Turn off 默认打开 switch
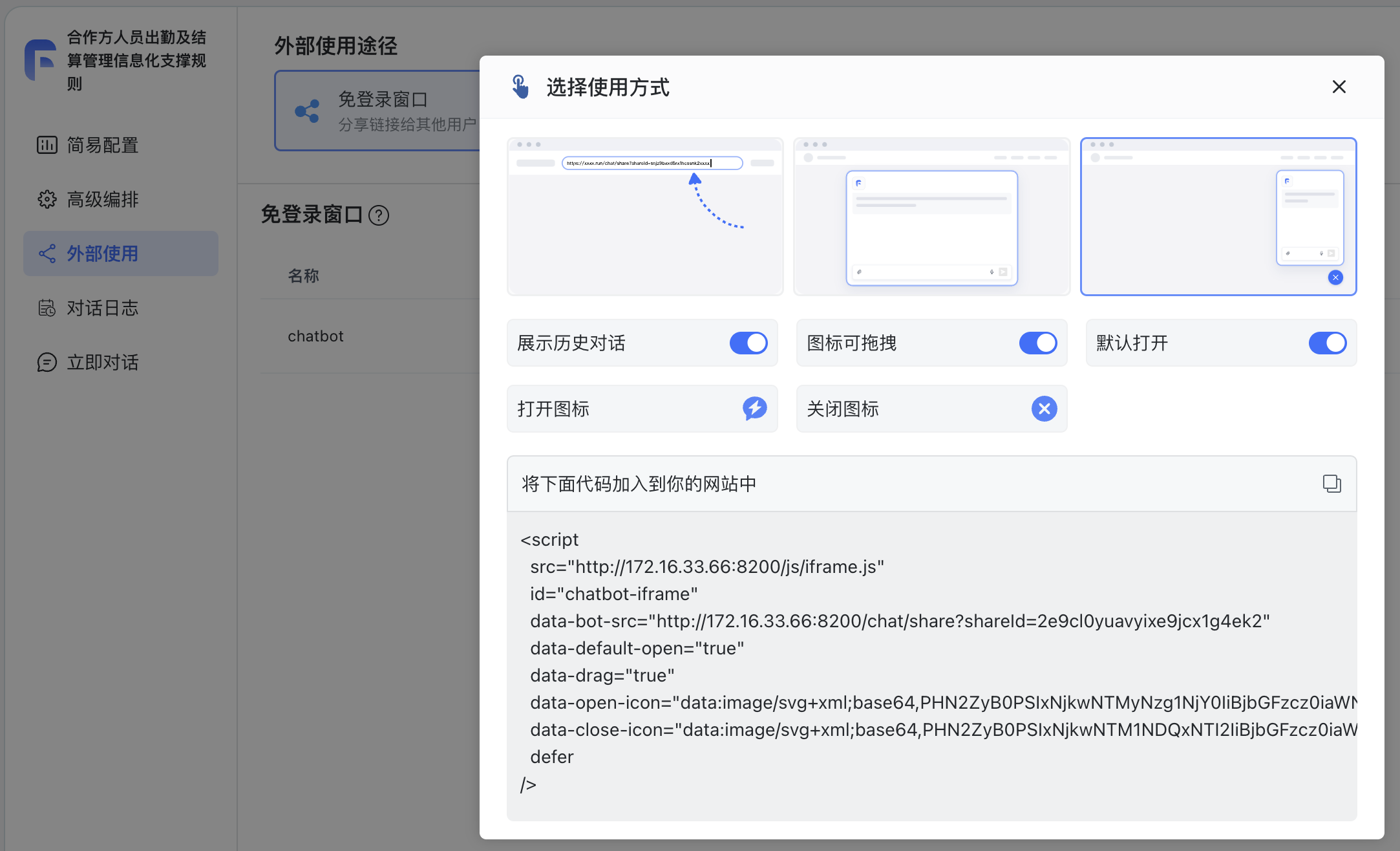The image size is (1400, 851). [x=1327, y=343]
